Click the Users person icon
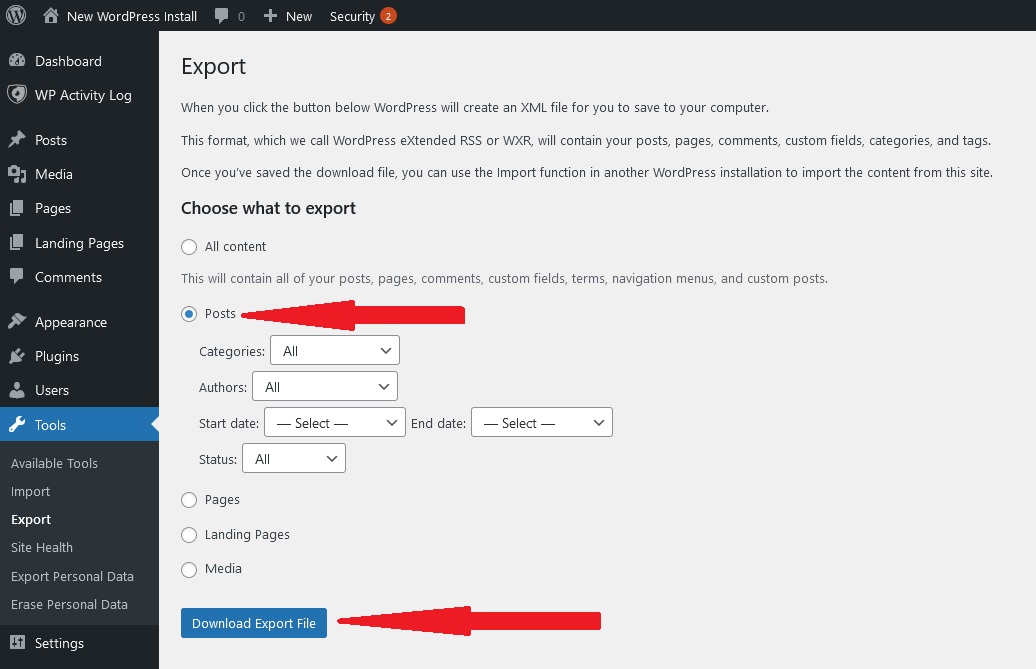This screenshot has width=1036, height=669. [17, 390]
